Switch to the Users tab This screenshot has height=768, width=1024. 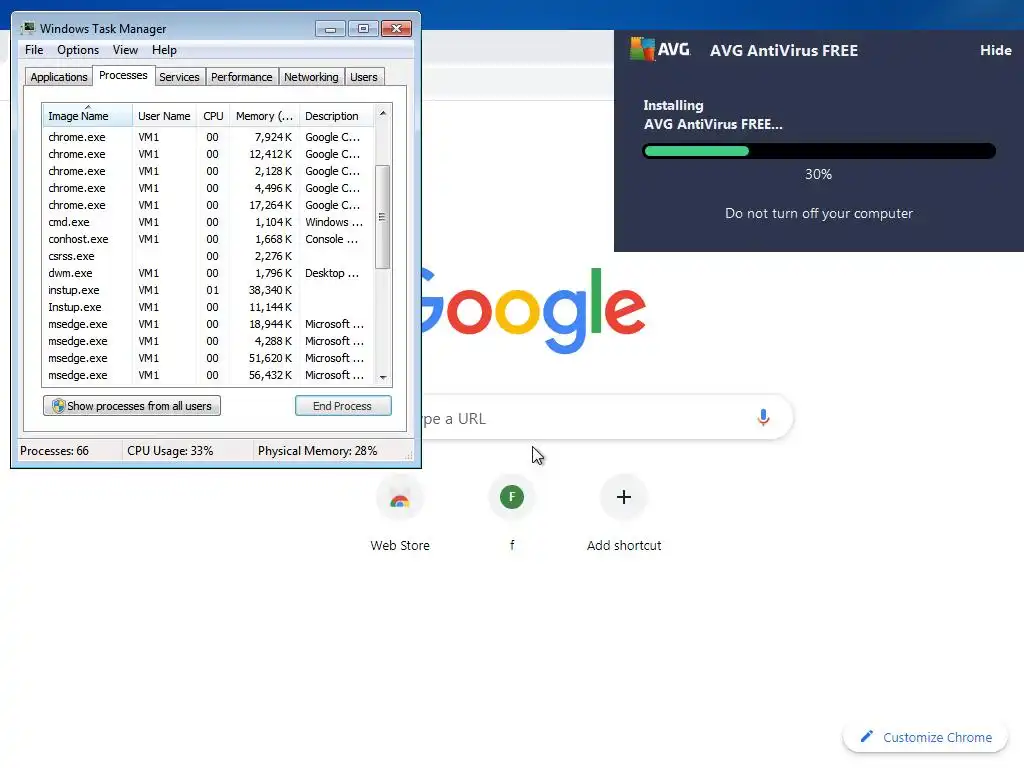363,77
